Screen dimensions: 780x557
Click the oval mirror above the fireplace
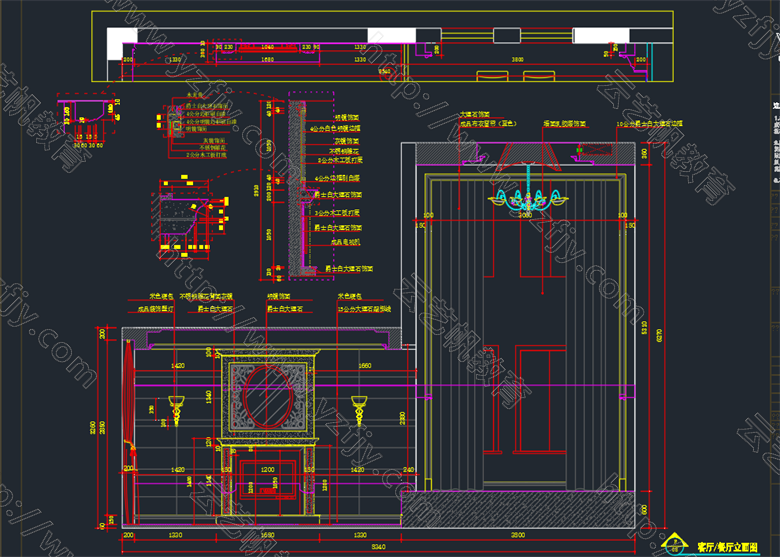(267, 399)
